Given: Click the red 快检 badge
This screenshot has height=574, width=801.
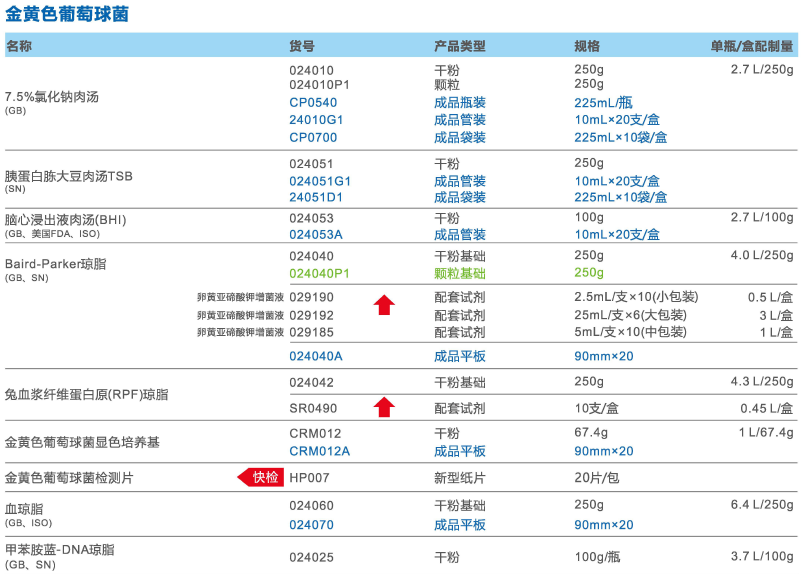Looking at the screenshot, I should coord(261,477).
